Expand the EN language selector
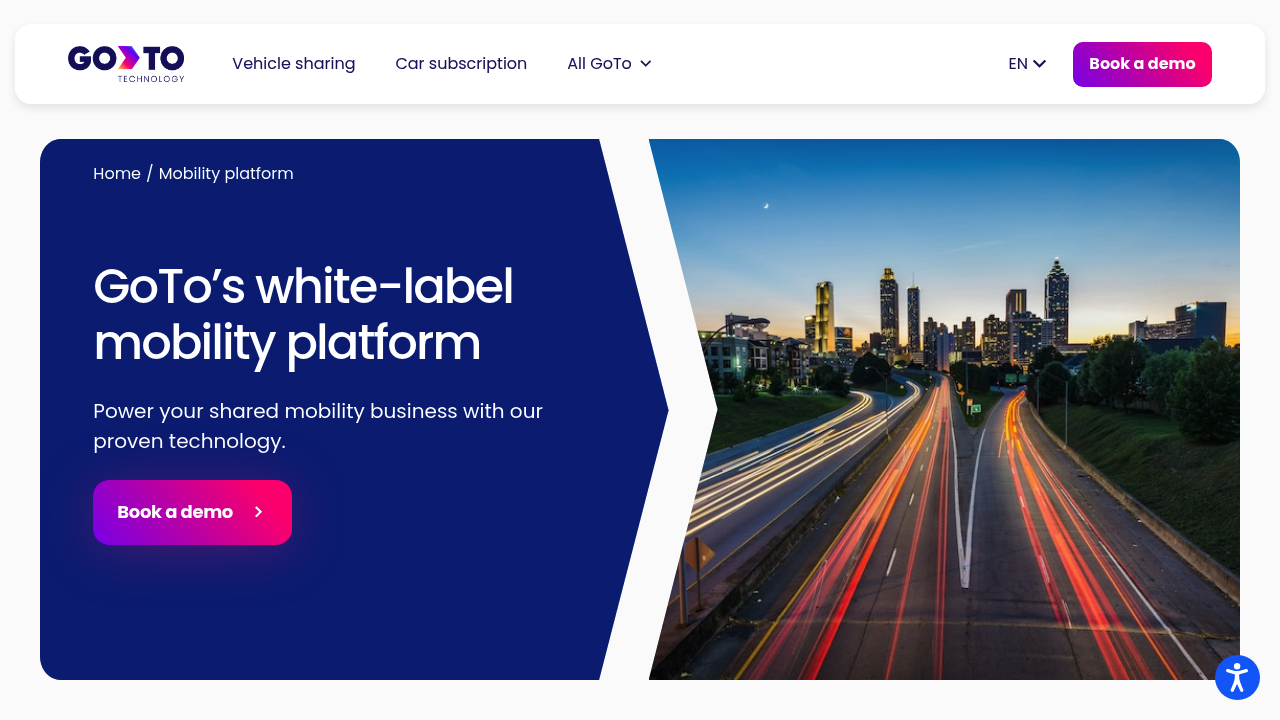This screenshot has height=720, width=1280. pyautogui.click(x=1026, y=64)
